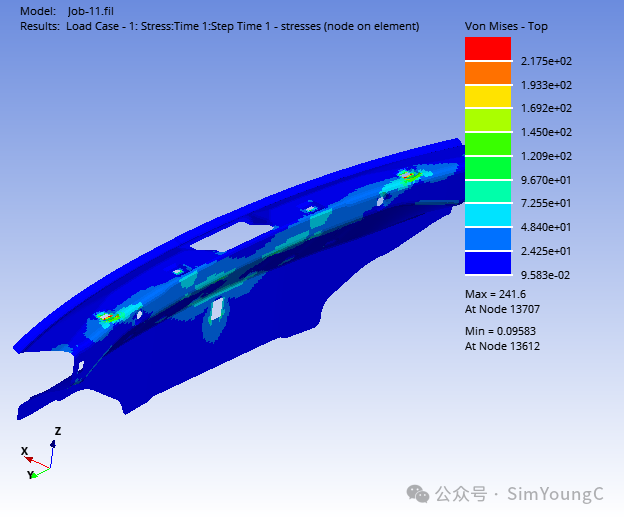624x519 pixels.
Task: Click the legend value 9.583e-02
Action: pos(545,275)
